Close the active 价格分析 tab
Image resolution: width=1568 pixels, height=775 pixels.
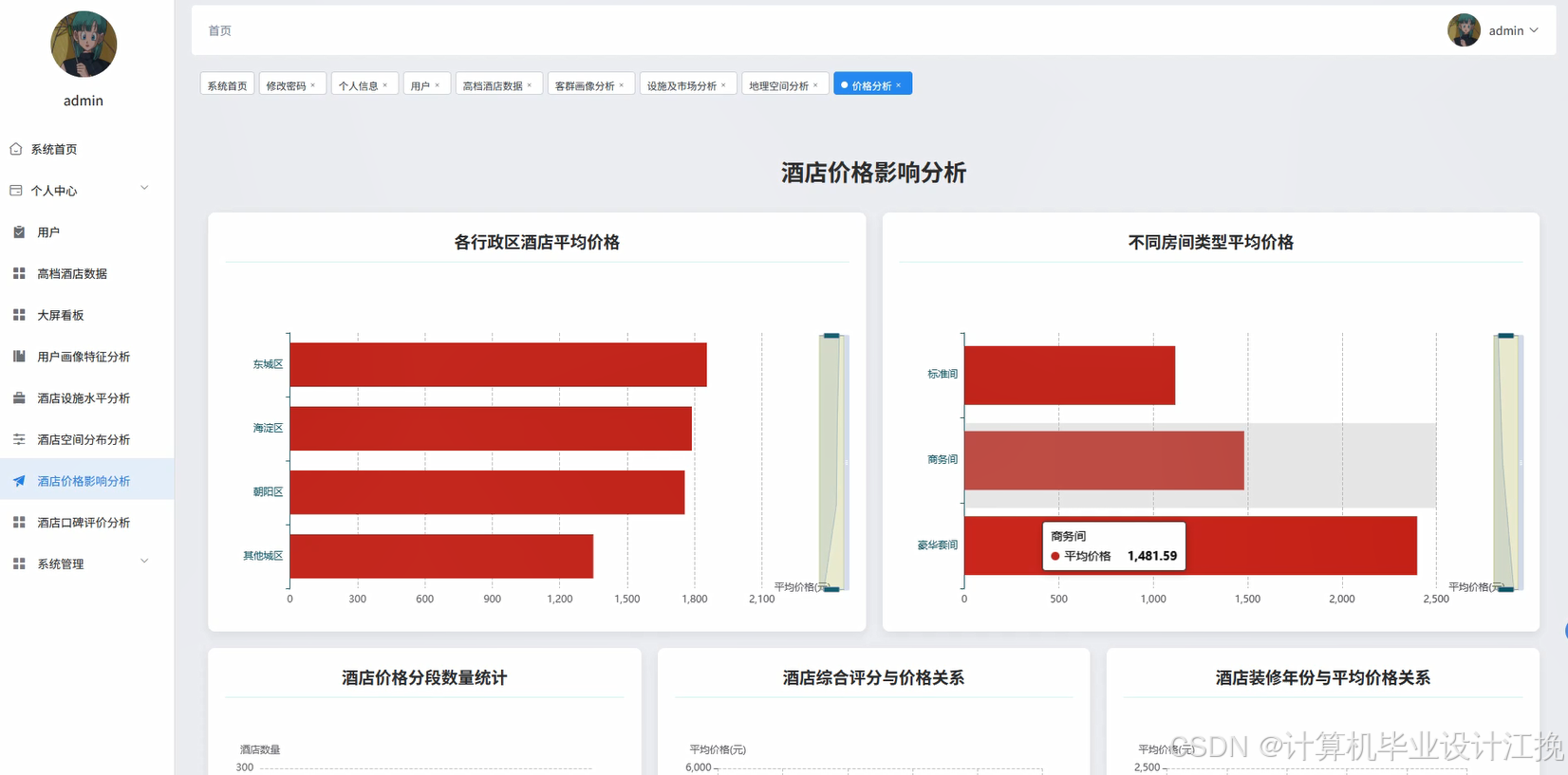pyautogui.click(x=899, y=85)
